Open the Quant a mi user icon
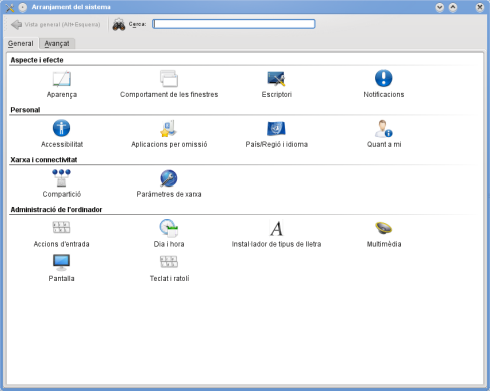Viewport: 490px width, 391px height. (384, 128)
